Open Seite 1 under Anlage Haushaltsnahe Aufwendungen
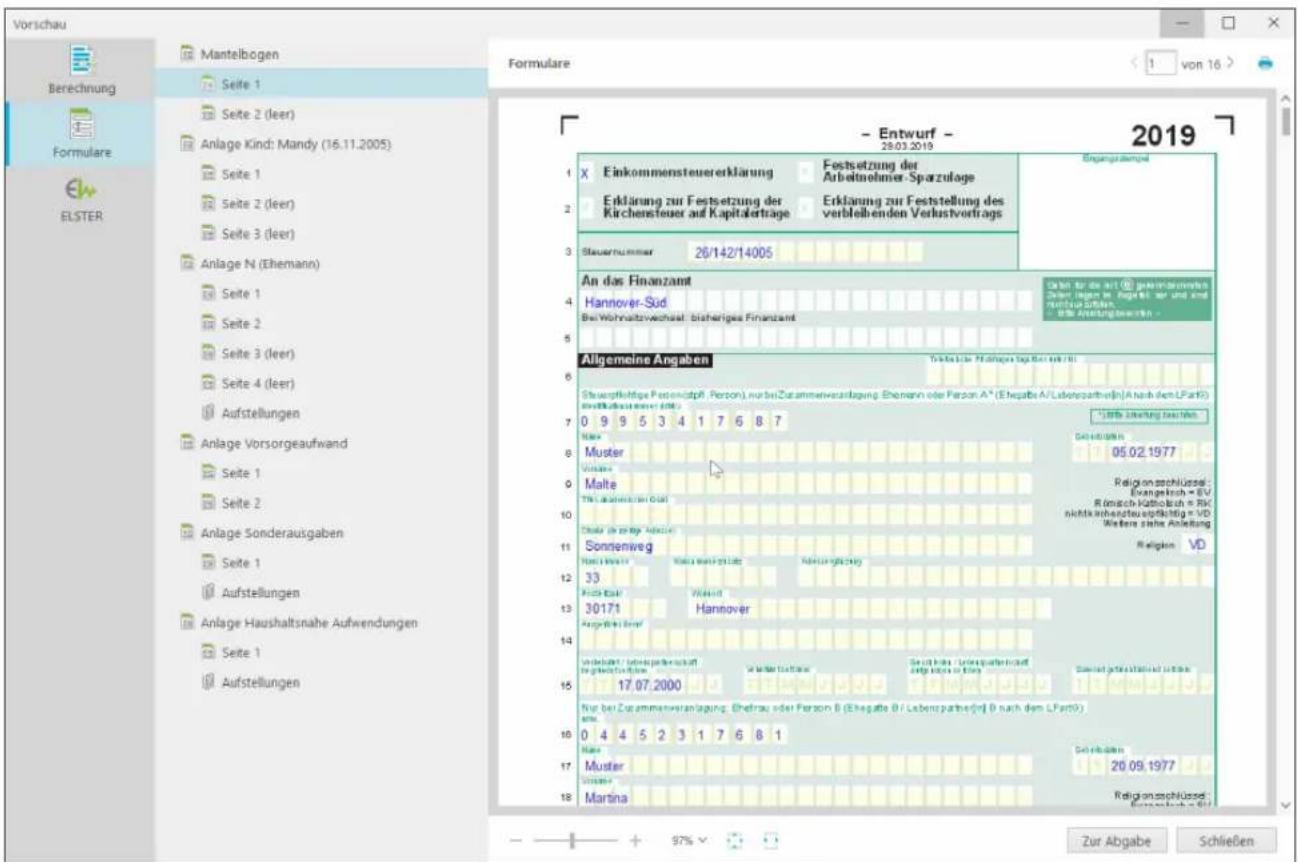The image size is (1298, 862). 243,652
